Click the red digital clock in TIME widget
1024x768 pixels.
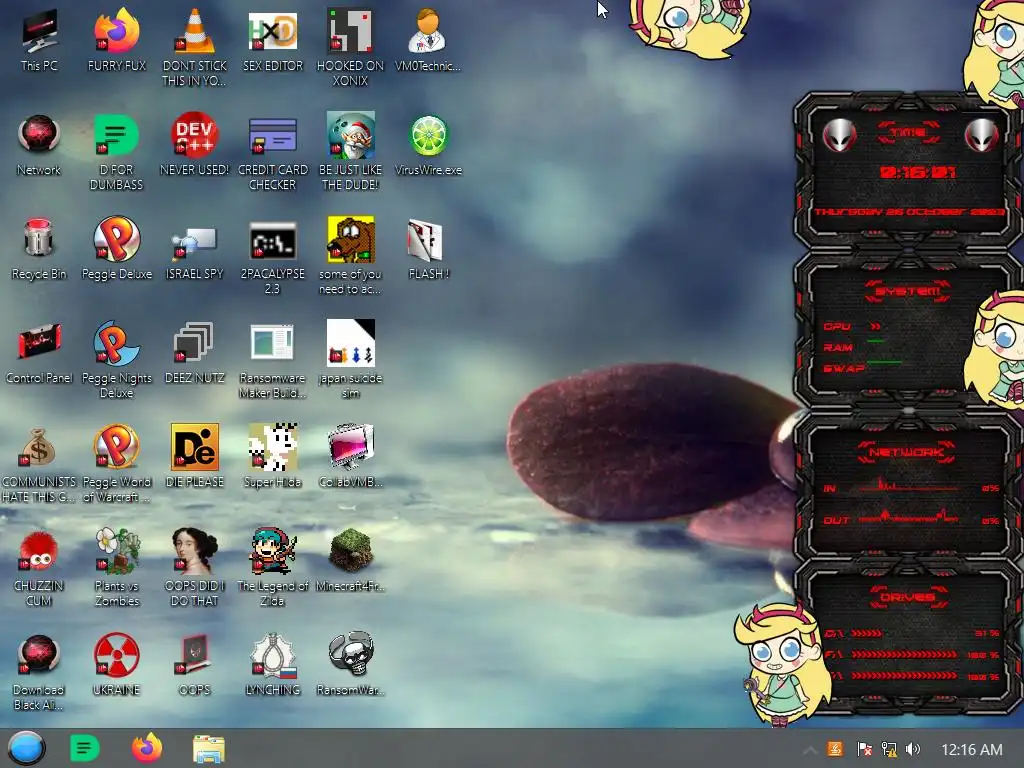[x=917, y=172]
